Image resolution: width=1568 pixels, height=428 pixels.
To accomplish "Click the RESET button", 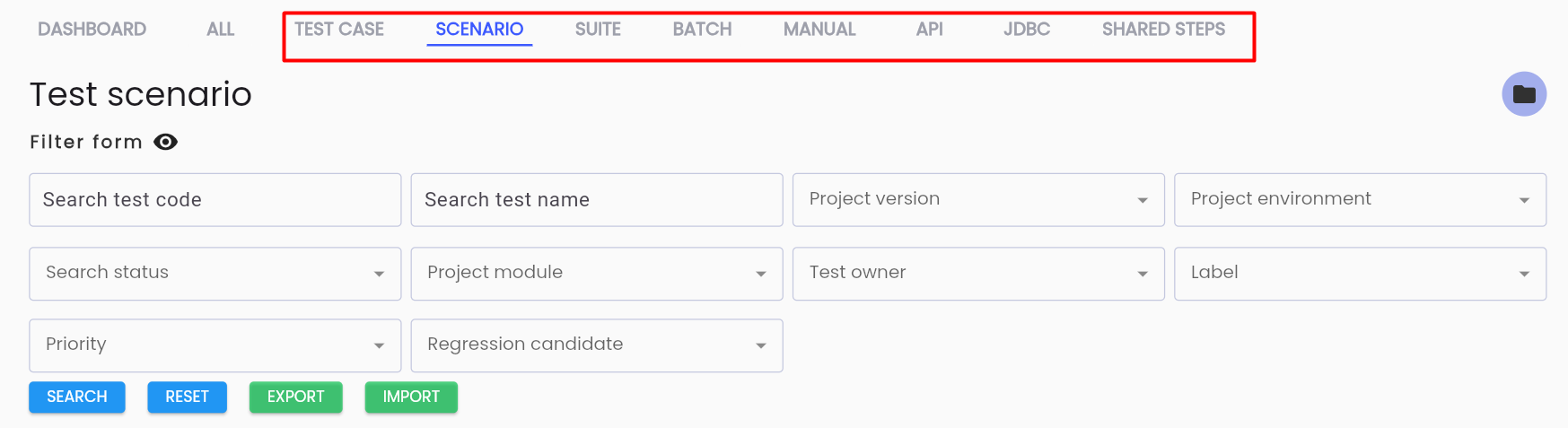I will coord(187,397).
